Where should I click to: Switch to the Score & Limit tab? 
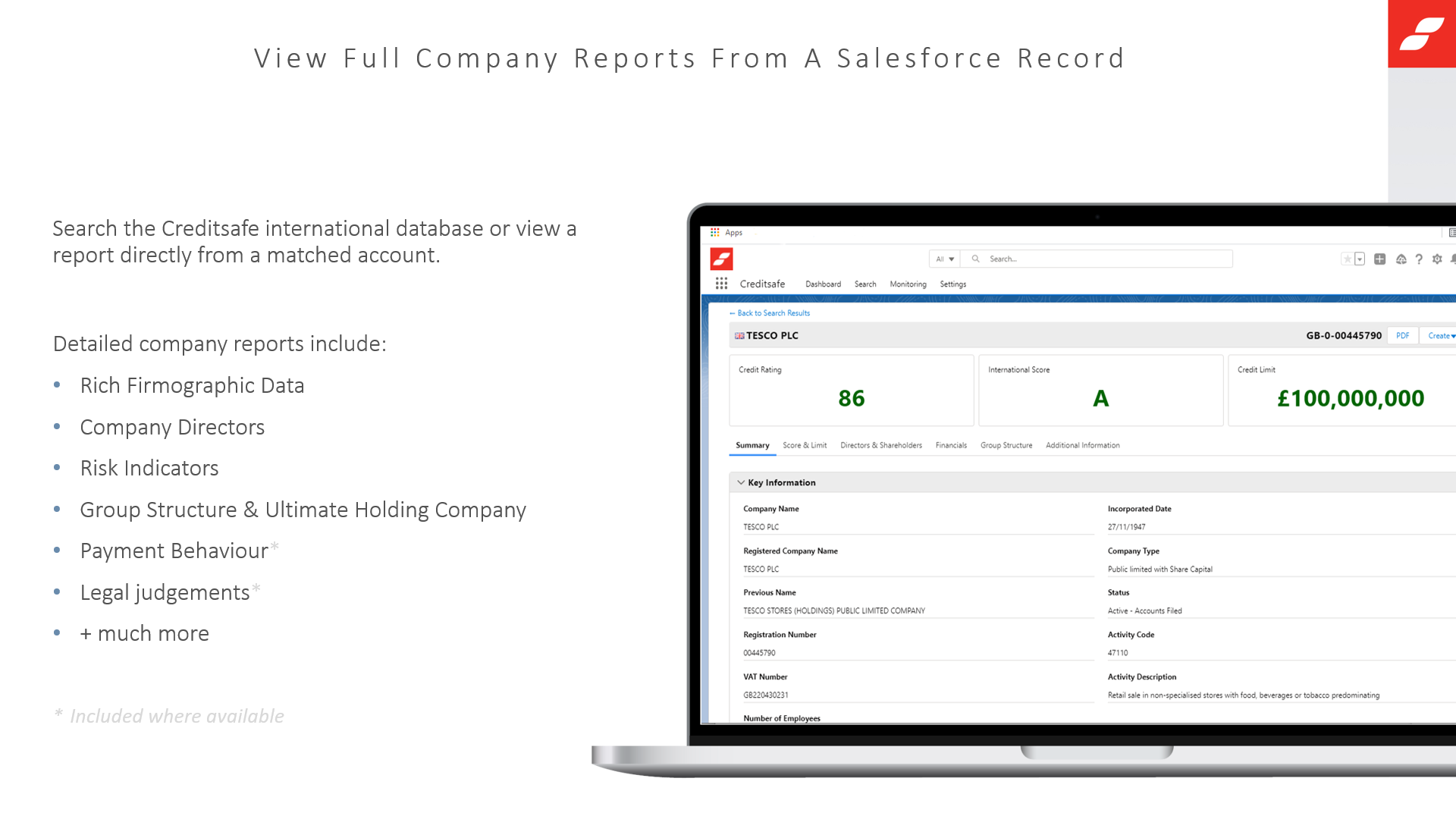[x=805, y=445]
